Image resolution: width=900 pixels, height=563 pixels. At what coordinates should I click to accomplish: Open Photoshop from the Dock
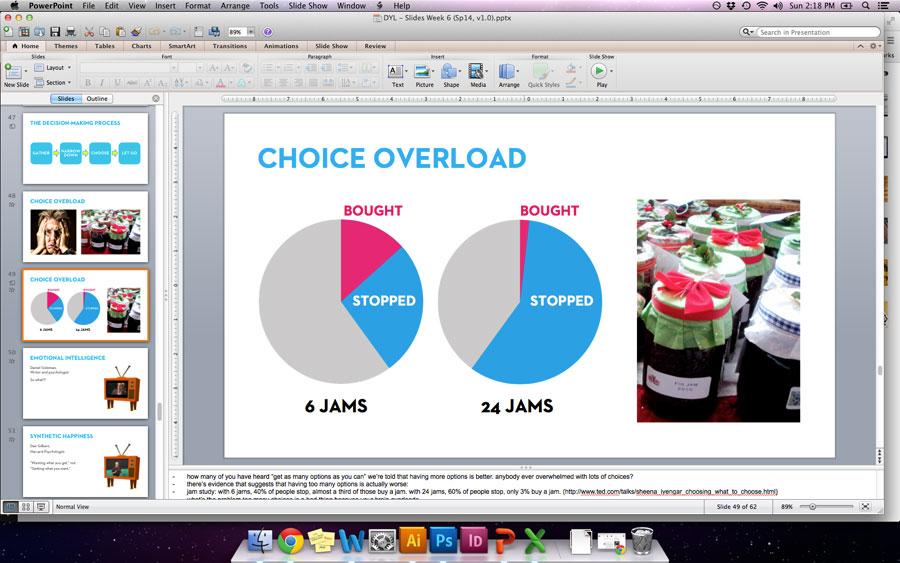[444, 540]
